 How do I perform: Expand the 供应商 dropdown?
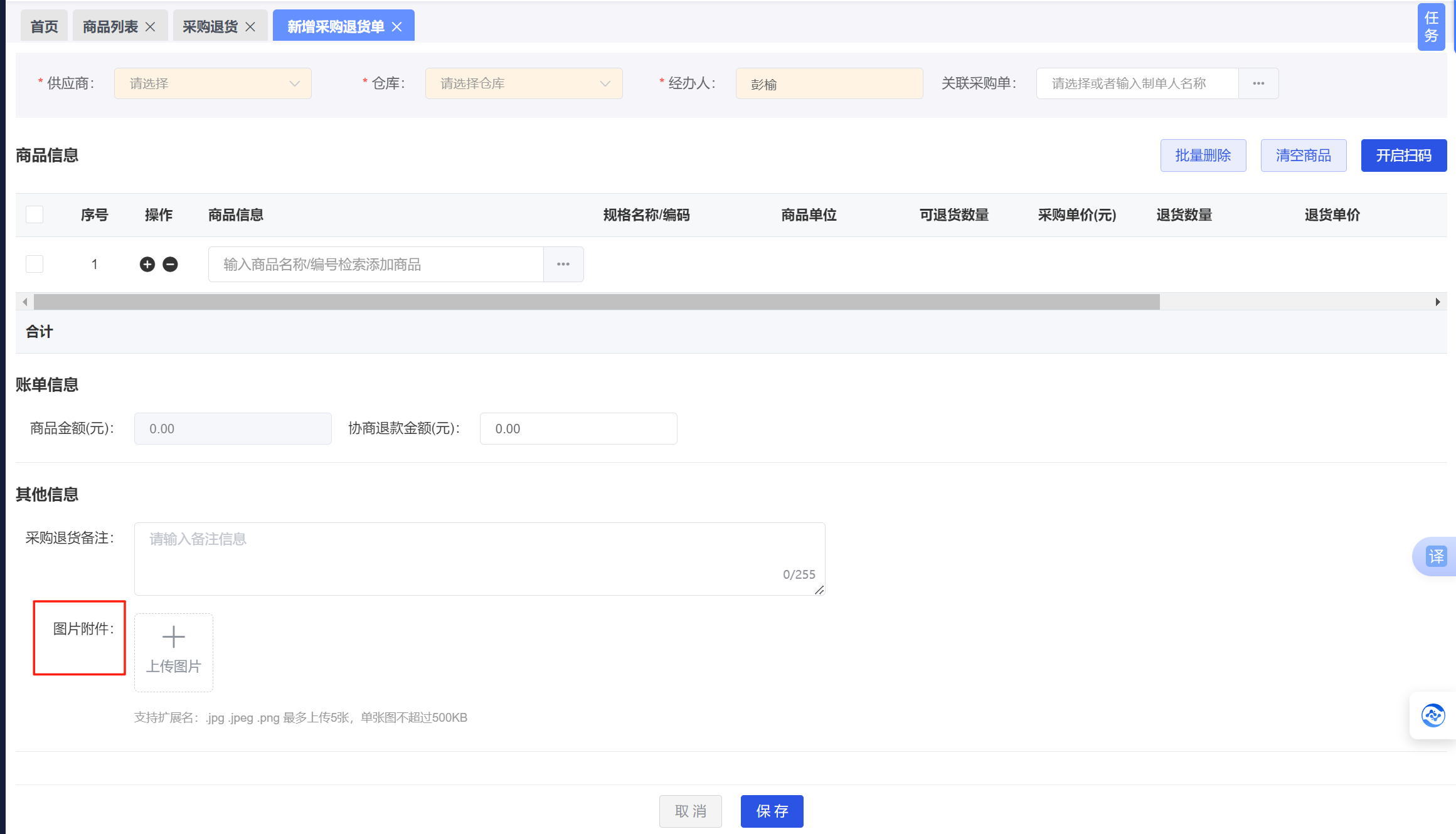pos(213,83)
